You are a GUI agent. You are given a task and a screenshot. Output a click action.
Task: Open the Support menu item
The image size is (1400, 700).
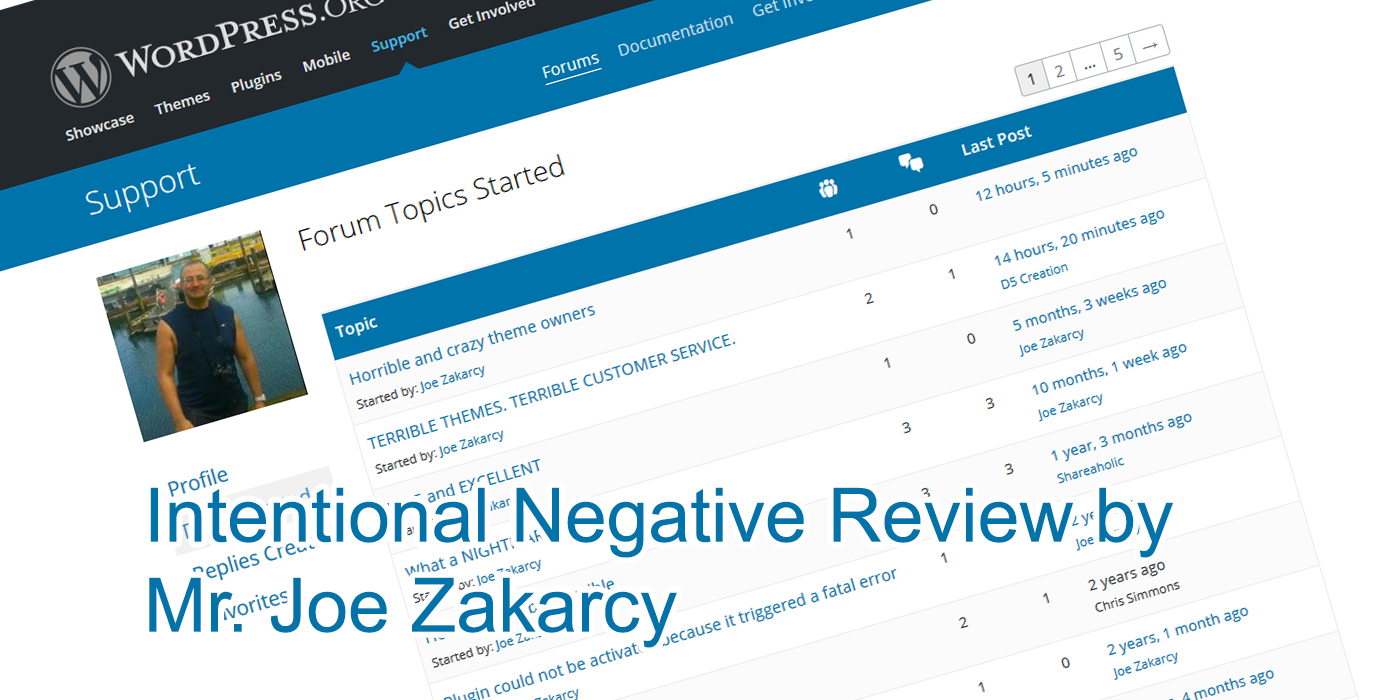click(399, 40)
